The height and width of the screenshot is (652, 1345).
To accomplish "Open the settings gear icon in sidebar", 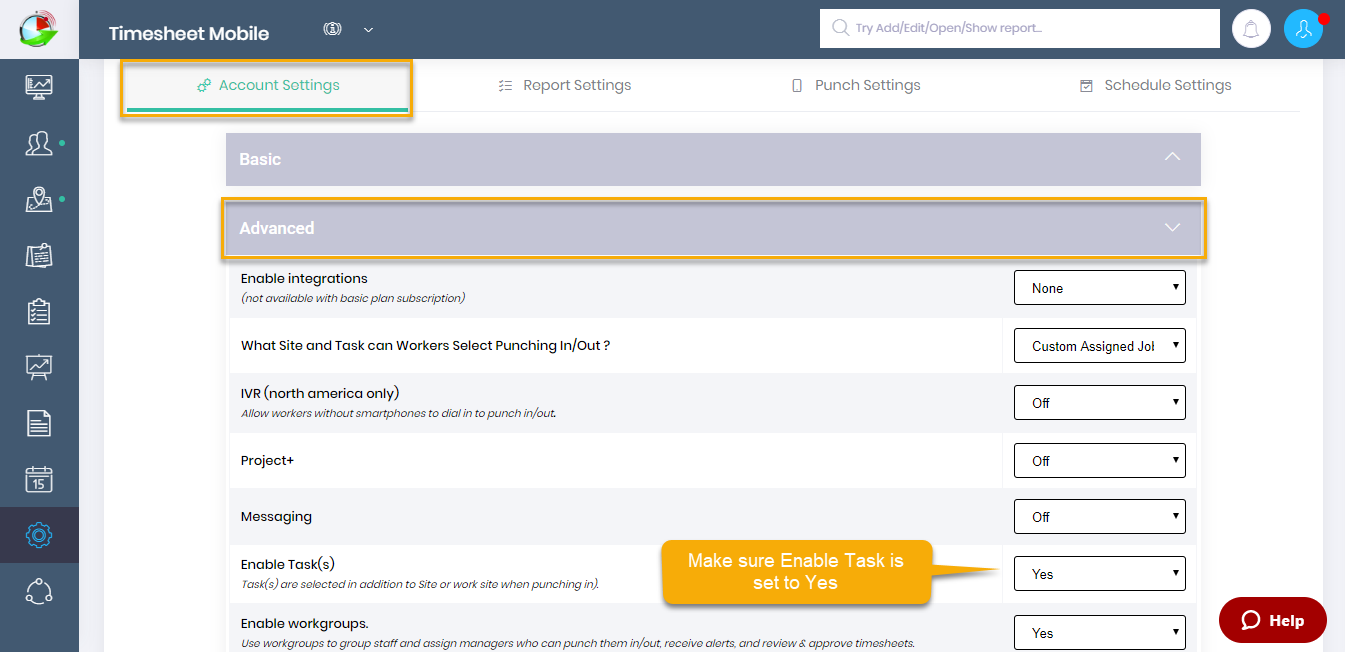I will 39,535.
